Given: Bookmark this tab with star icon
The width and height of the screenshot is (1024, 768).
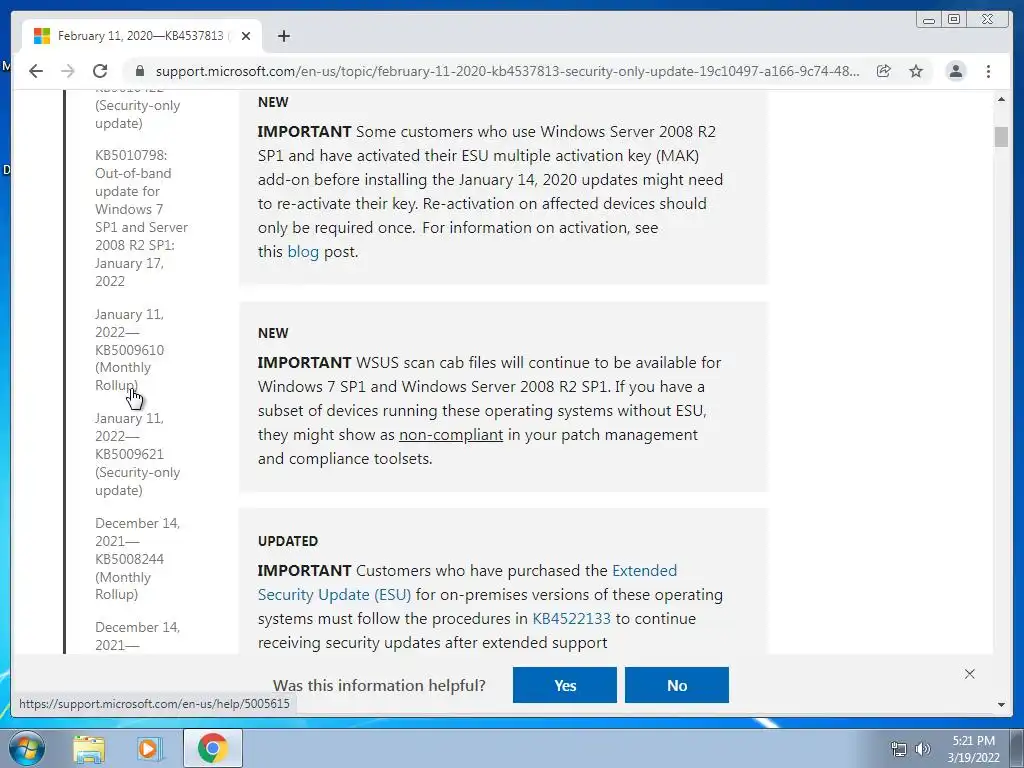Looking at the screenshot, I should tap(916, 71).
